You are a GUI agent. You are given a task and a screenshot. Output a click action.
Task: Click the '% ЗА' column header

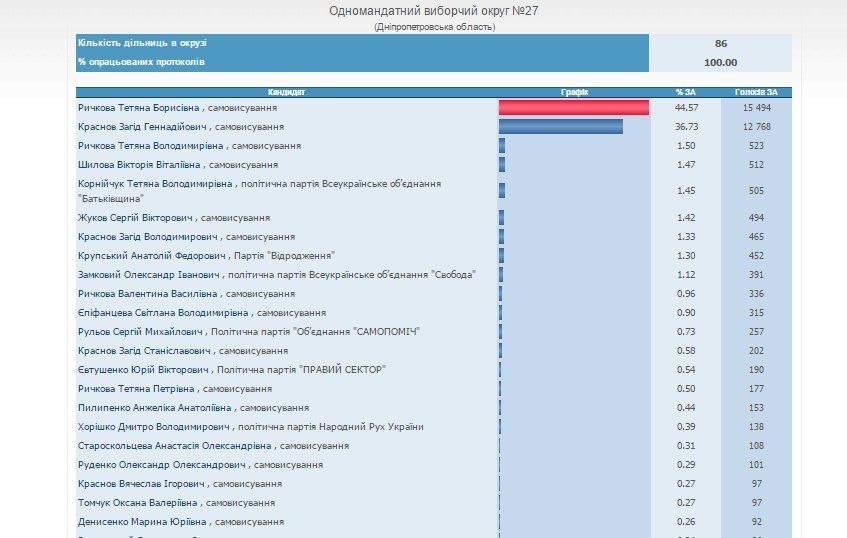(685, 92)
